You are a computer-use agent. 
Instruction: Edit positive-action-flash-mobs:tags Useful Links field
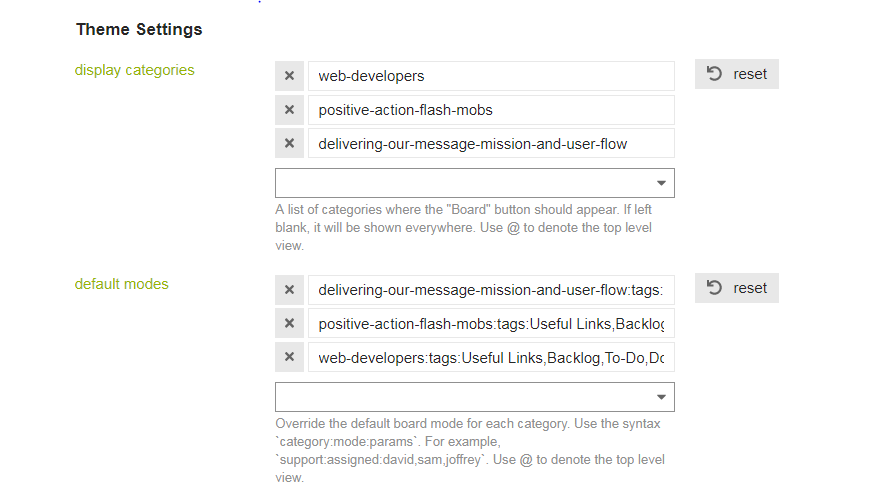tap(491, 324)
